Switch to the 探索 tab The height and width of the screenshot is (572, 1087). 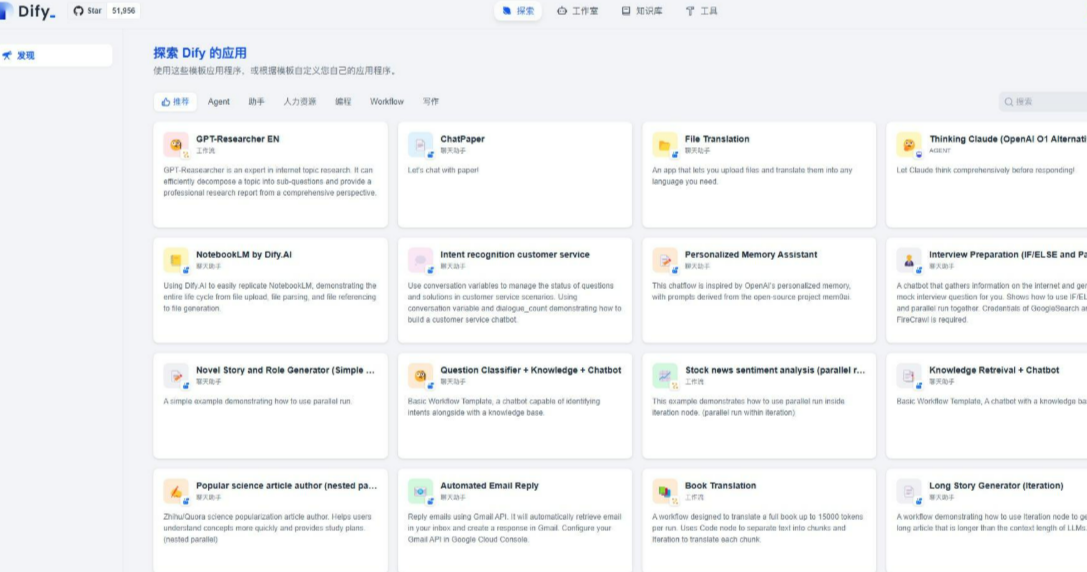coord(518,11)
